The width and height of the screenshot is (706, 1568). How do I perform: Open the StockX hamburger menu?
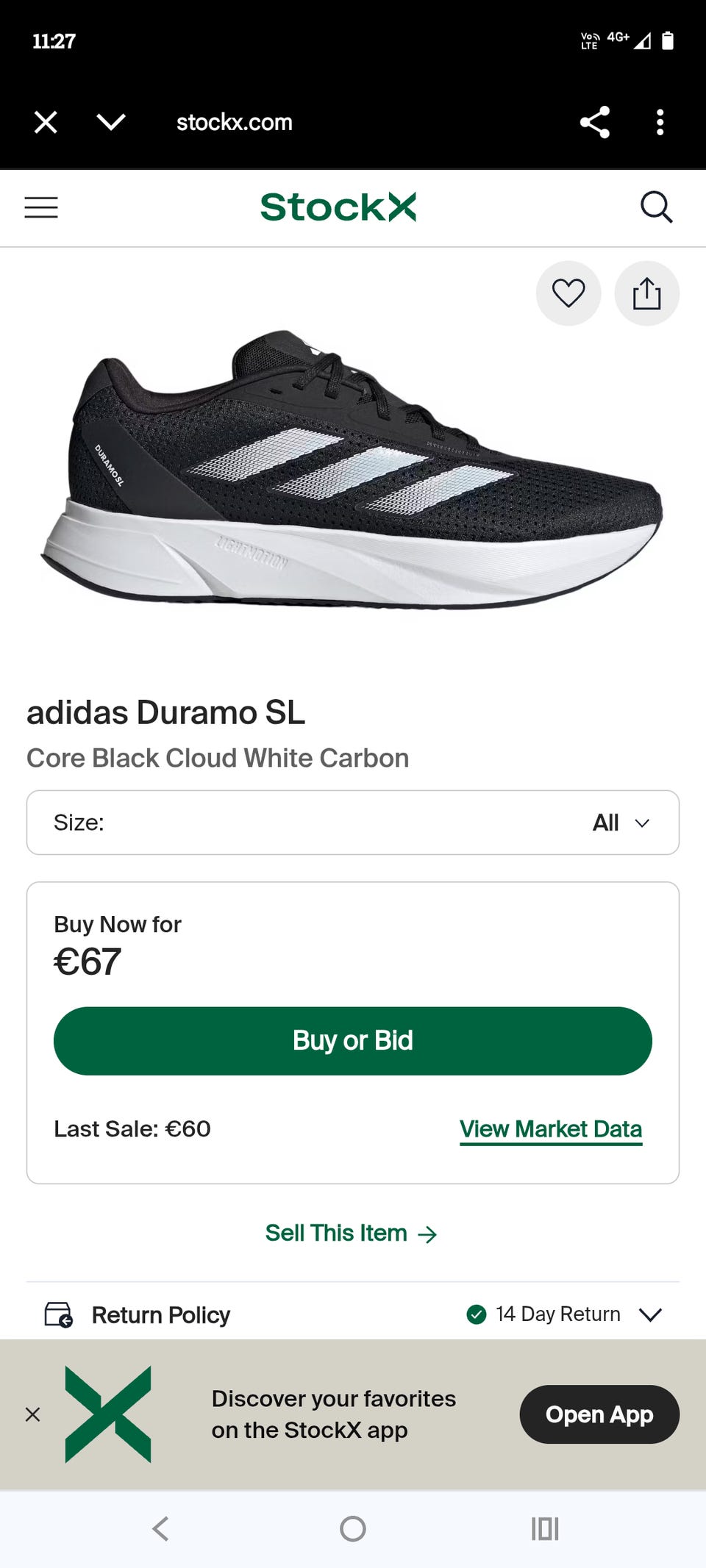click(41, 207)
